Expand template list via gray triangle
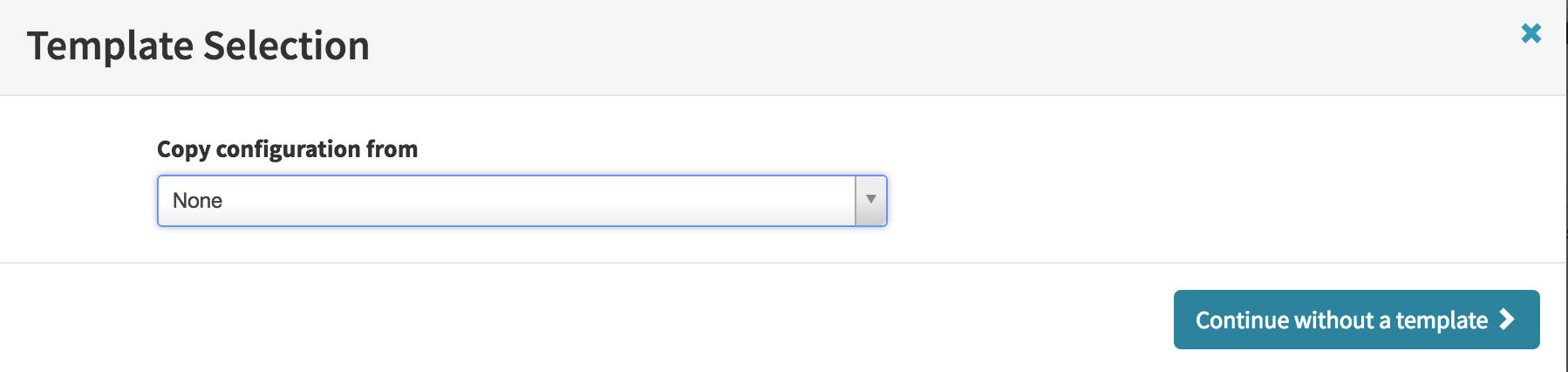 (870, 200)
